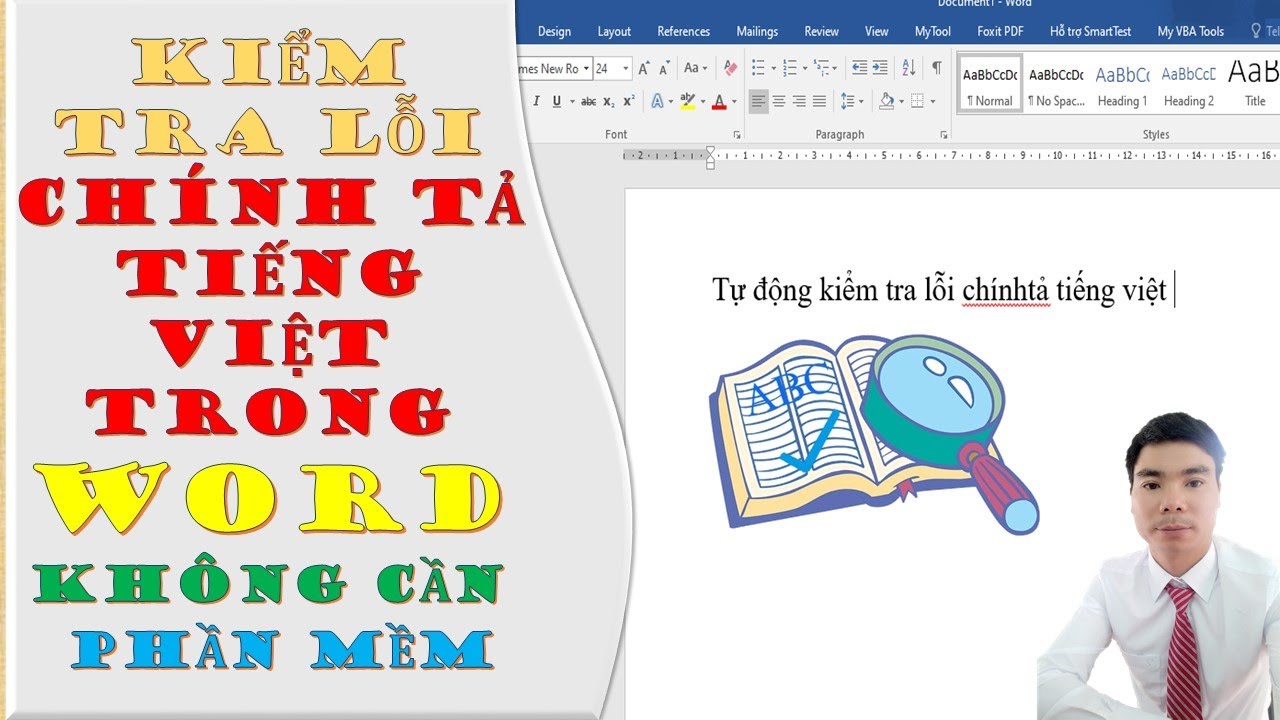Viewport: 1280px width, 720px height.
Task: Click the hanging indent marker on the ruler
Action: [710, 159]
